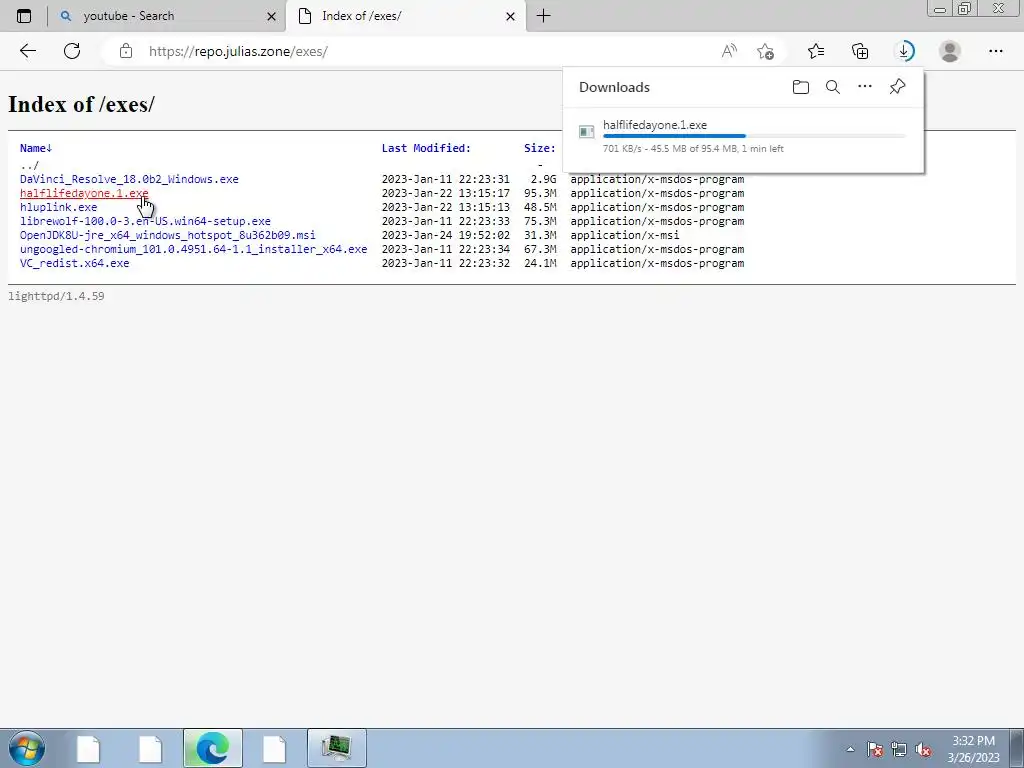Open the clock showing 3:32 PM
The image size is (1024, 768).
[973, 749]
